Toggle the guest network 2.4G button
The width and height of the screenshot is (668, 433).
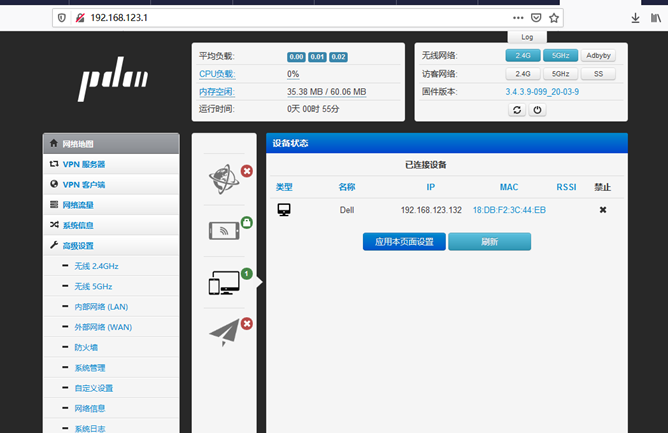point(523,74)
